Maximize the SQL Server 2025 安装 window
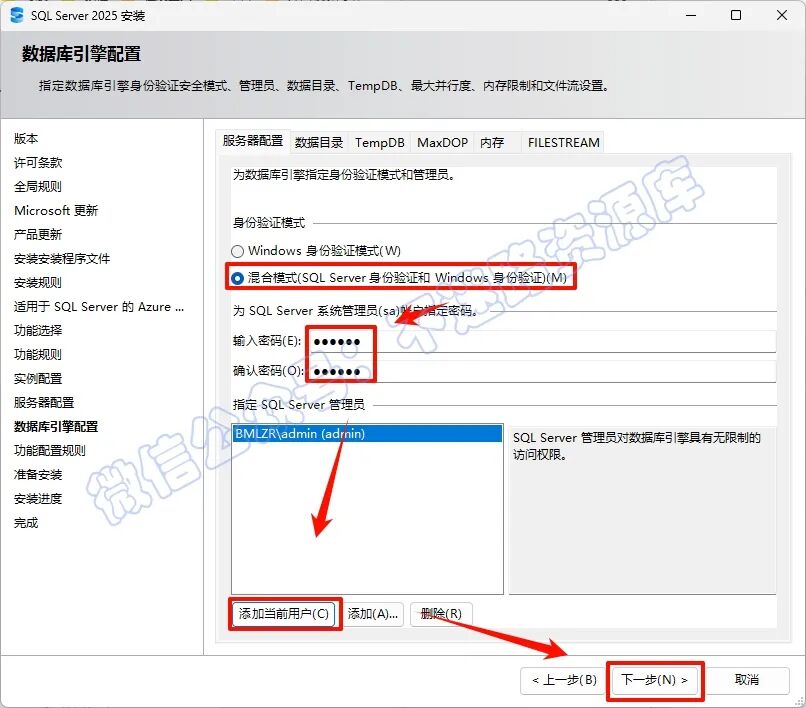The height and width of the screenshot is (708, 806). [736, 15]
